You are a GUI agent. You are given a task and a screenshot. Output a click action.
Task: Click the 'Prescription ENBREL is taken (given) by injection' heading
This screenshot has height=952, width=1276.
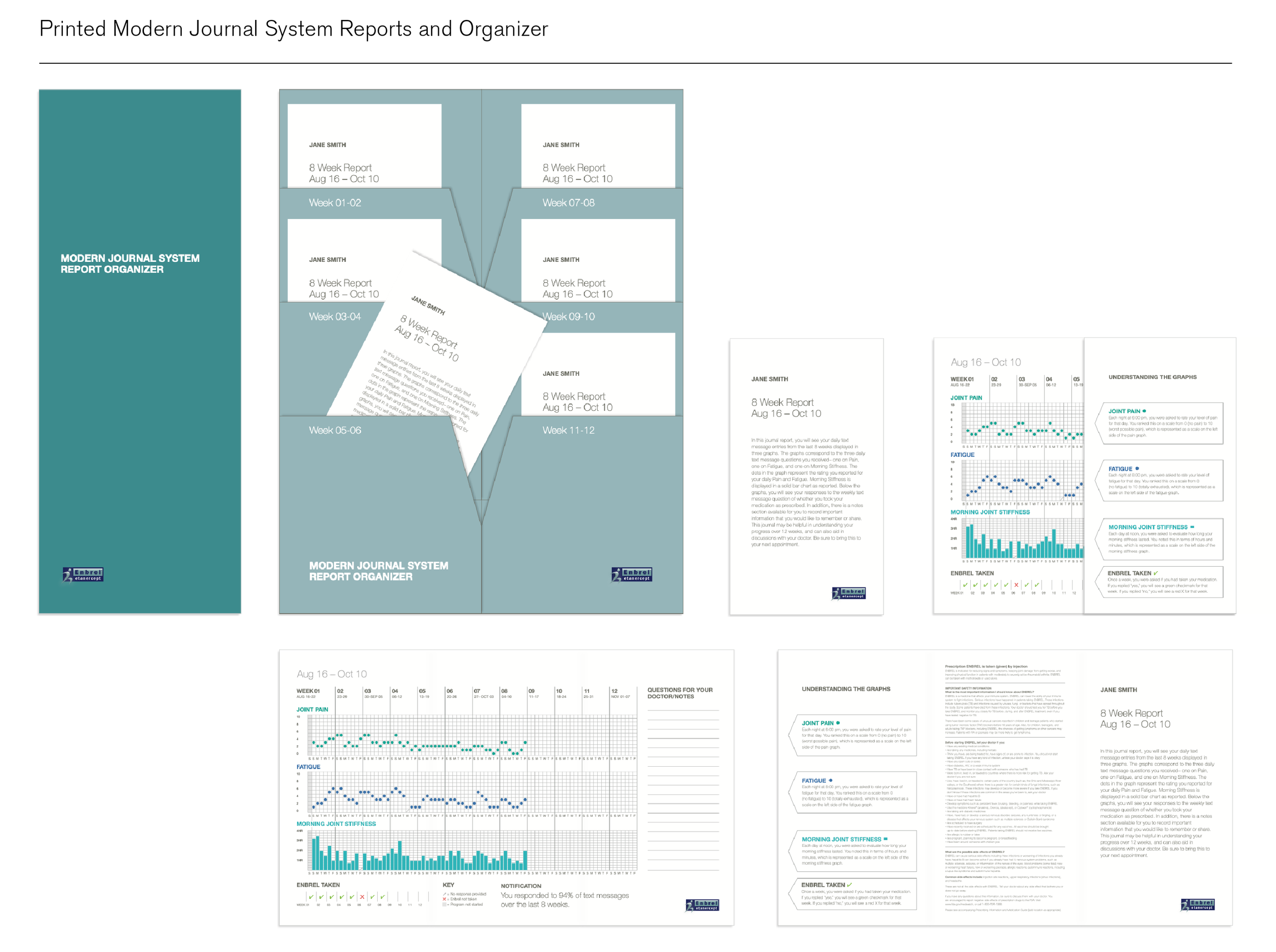coord(985,666)
